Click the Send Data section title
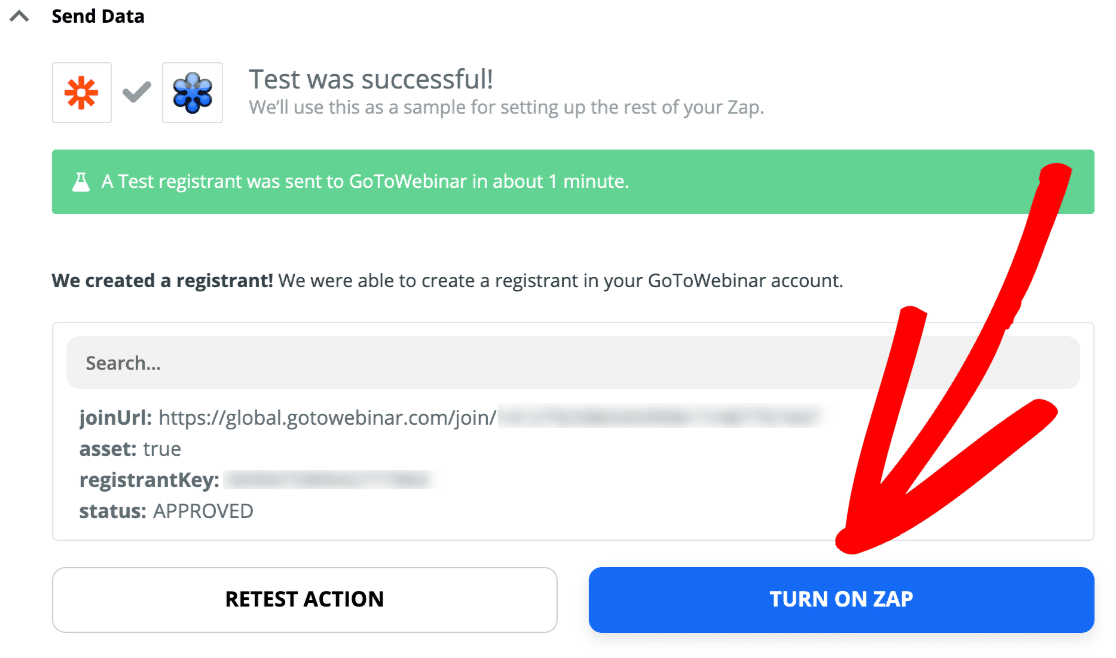 pyautogui.click(x=98, y=17)
